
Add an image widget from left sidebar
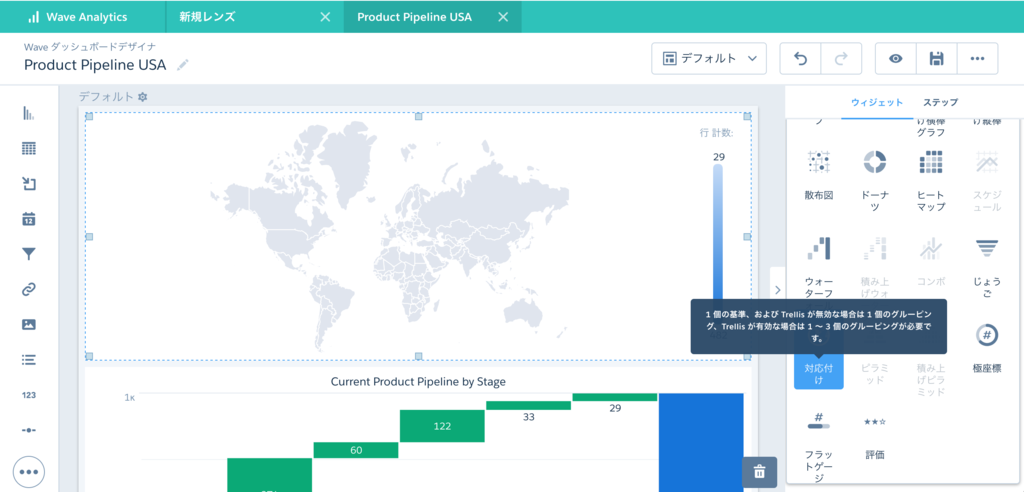pos(29,325)
